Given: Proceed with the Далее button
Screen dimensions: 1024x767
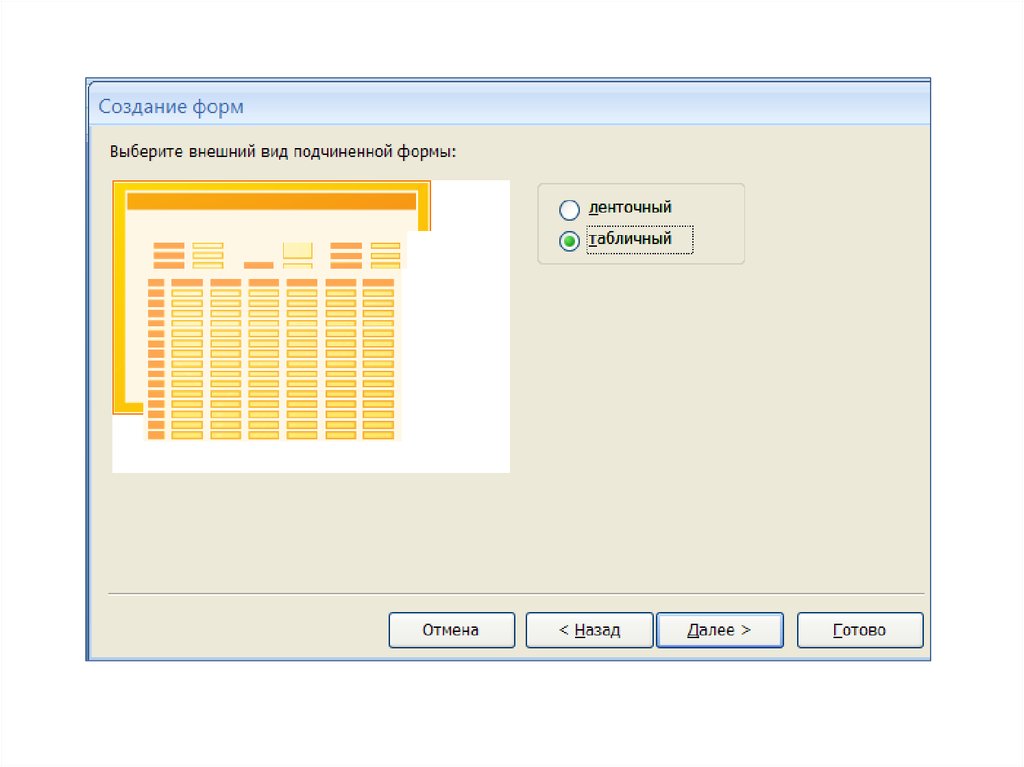Looking at the screenshot, I should point(718,630).
